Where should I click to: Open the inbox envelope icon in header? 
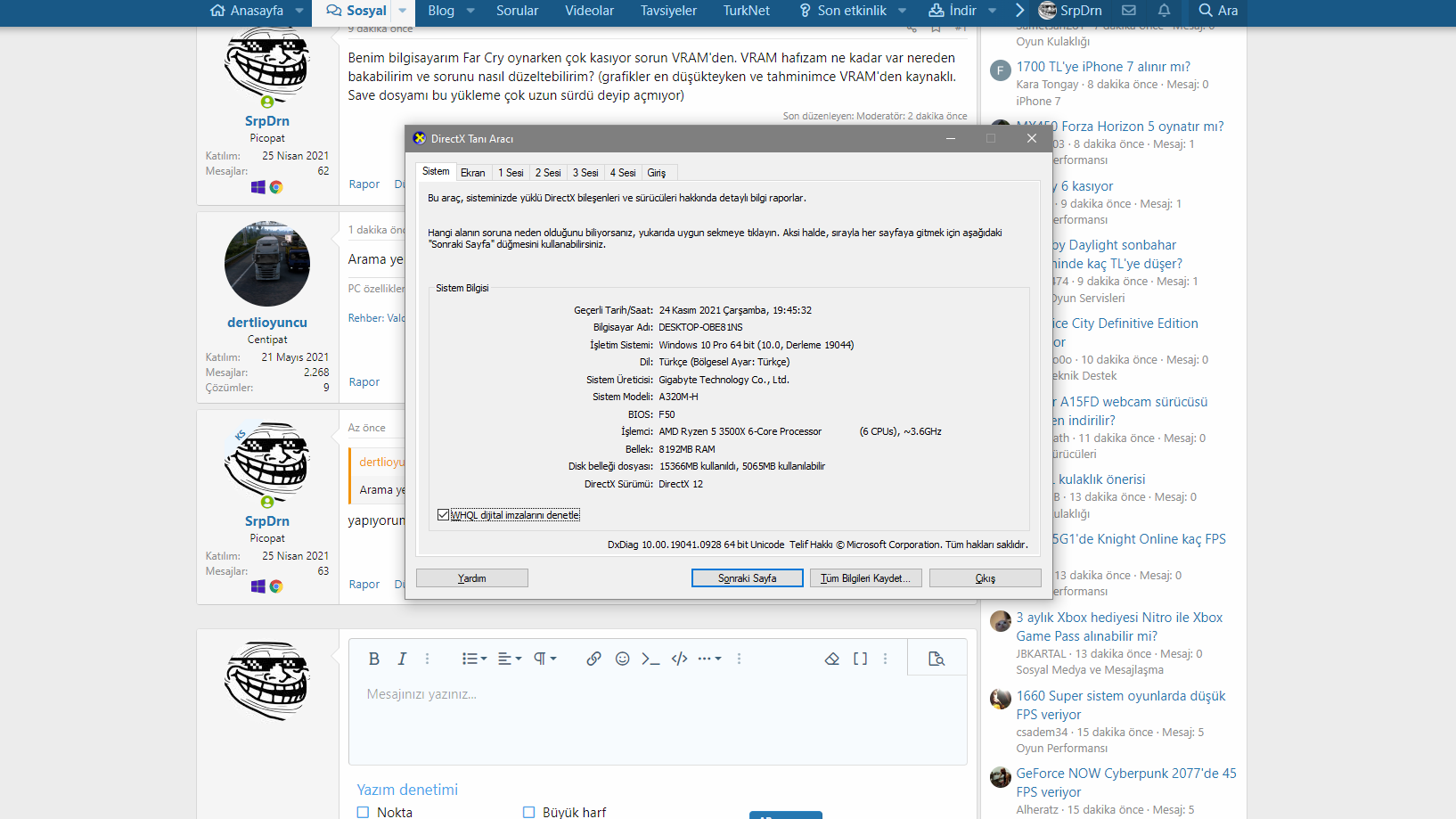coord(1129,11)
